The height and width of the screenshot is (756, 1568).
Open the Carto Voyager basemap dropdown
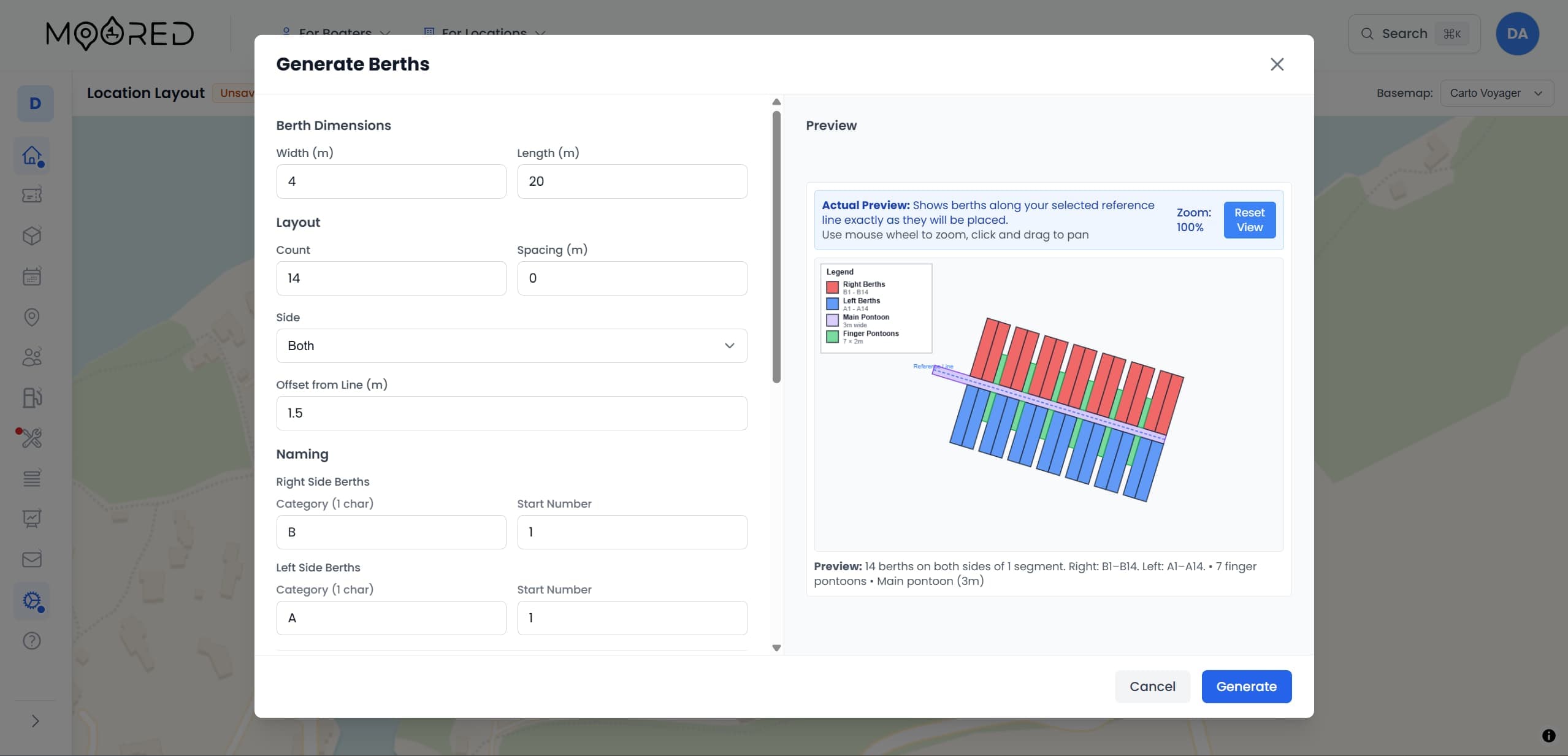tap(1496, 93)
